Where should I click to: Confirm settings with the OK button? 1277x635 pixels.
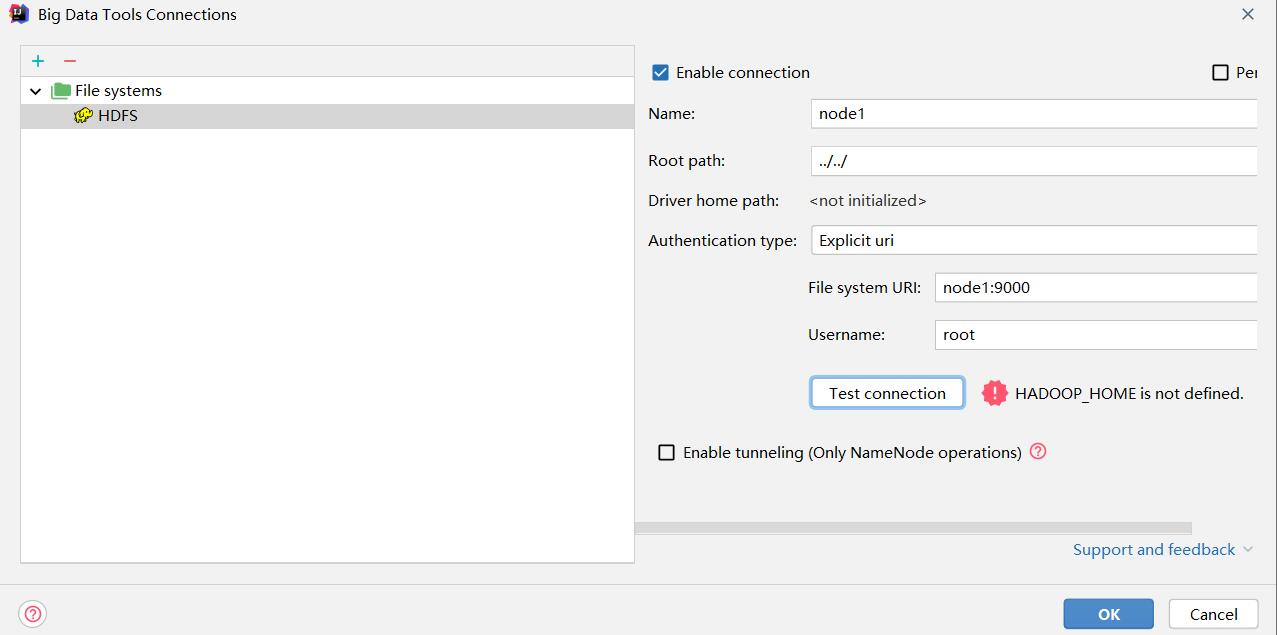tap(1109, 614)
